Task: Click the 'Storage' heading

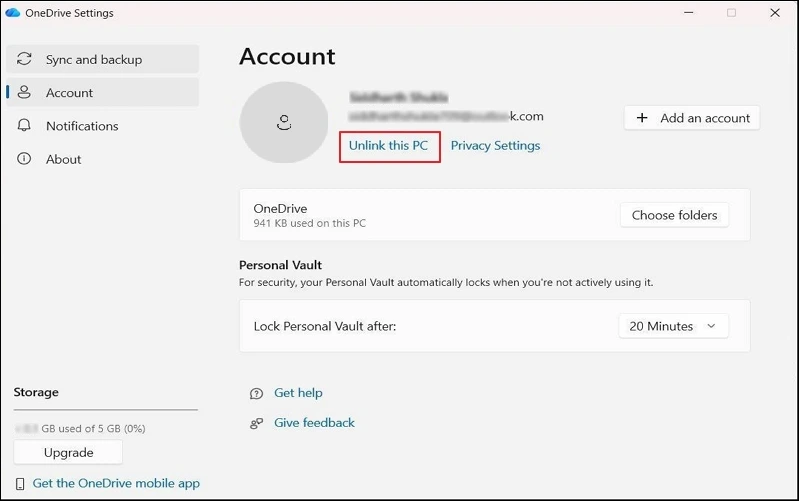Action: (36, 392)
